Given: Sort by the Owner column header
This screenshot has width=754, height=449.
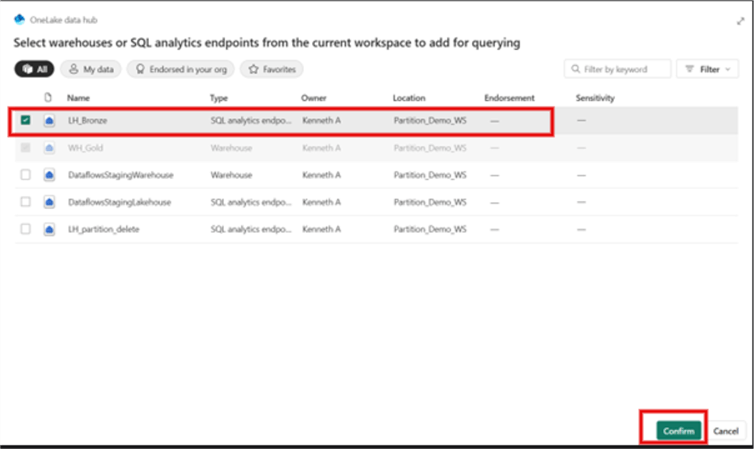Looking at the screenshot, I should [314, 98].
